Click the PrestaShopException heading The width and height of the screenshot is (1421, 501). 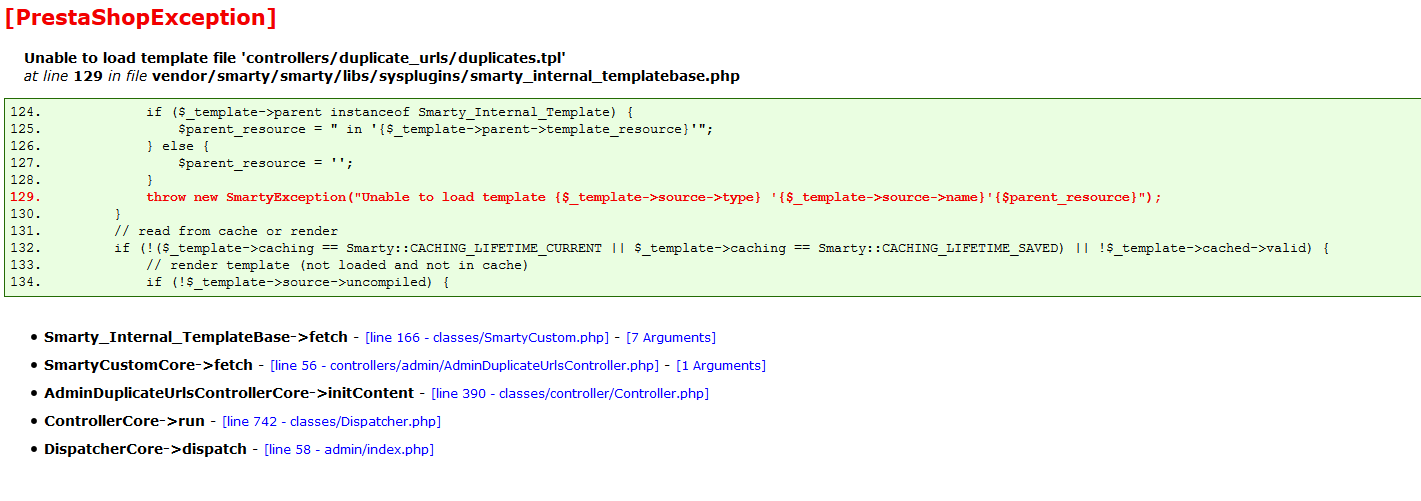[x=140, y=17]
